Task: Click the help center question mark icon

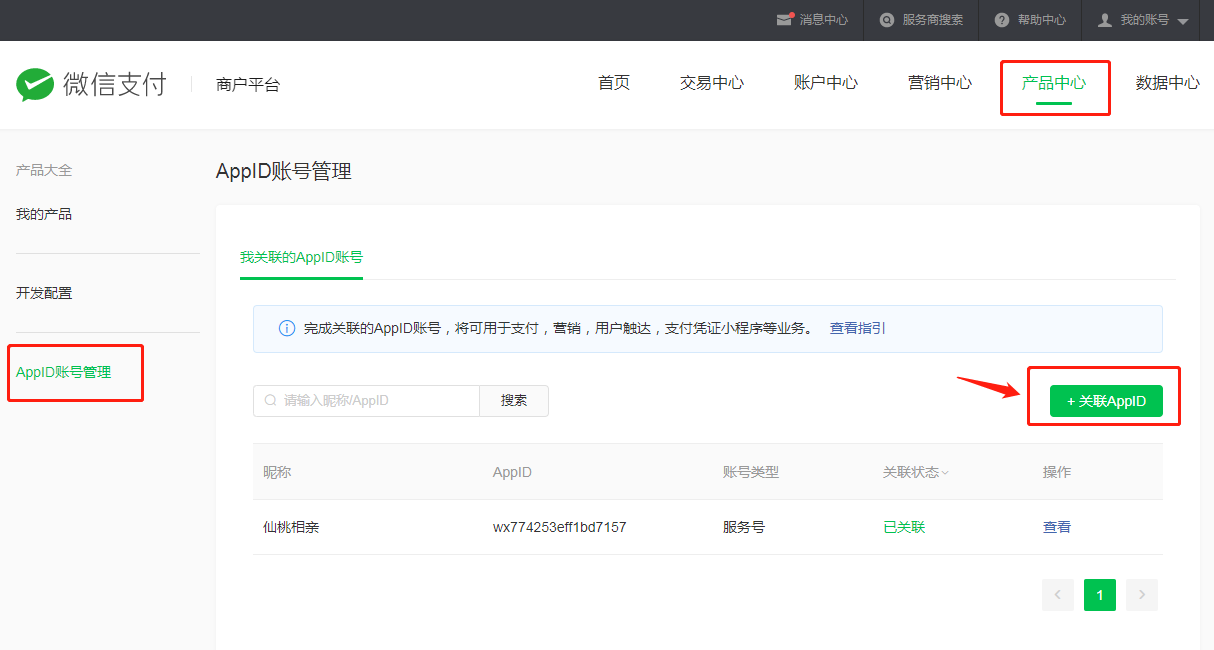Action: pyautogui.click(x=1002, y=20)
